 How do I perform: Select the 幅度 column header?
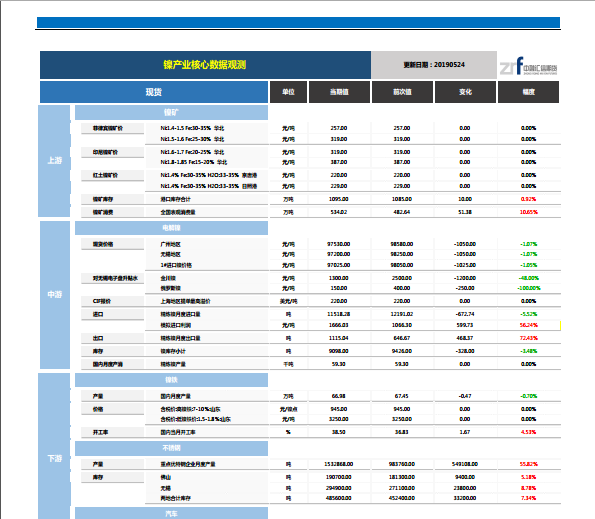[x=528, y=92]
